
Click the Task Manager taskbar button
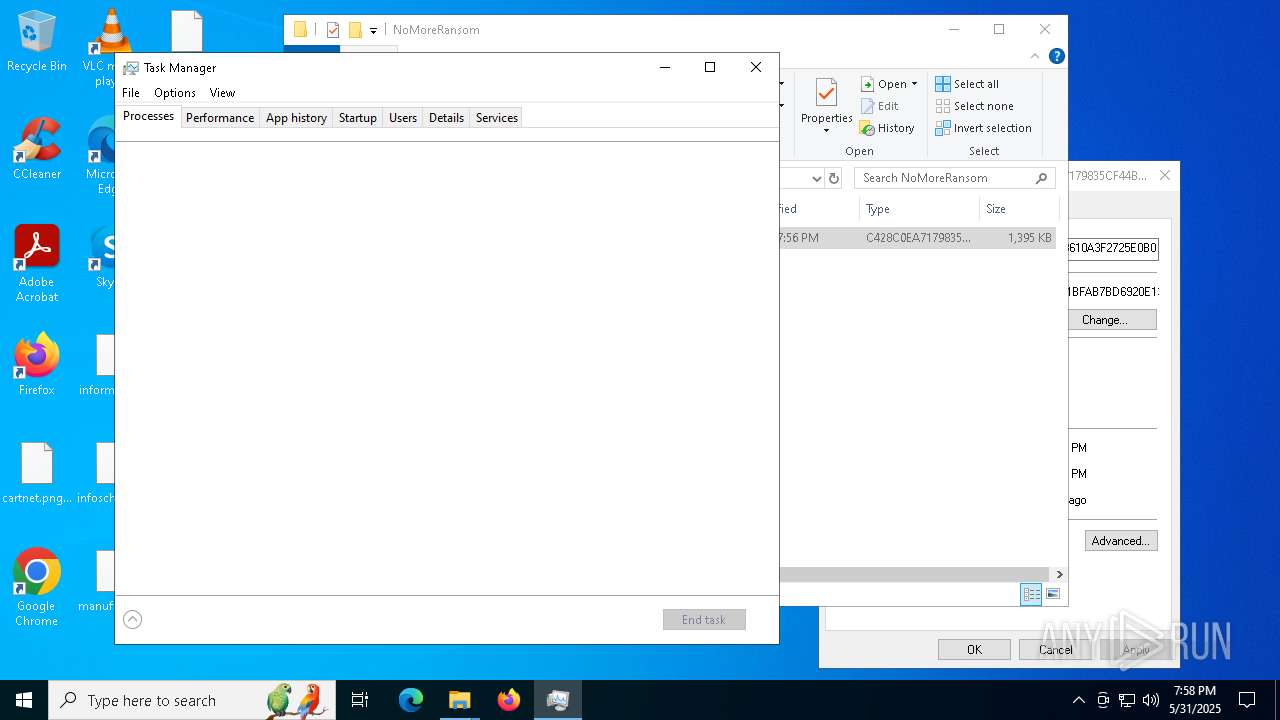coord(558,700)
